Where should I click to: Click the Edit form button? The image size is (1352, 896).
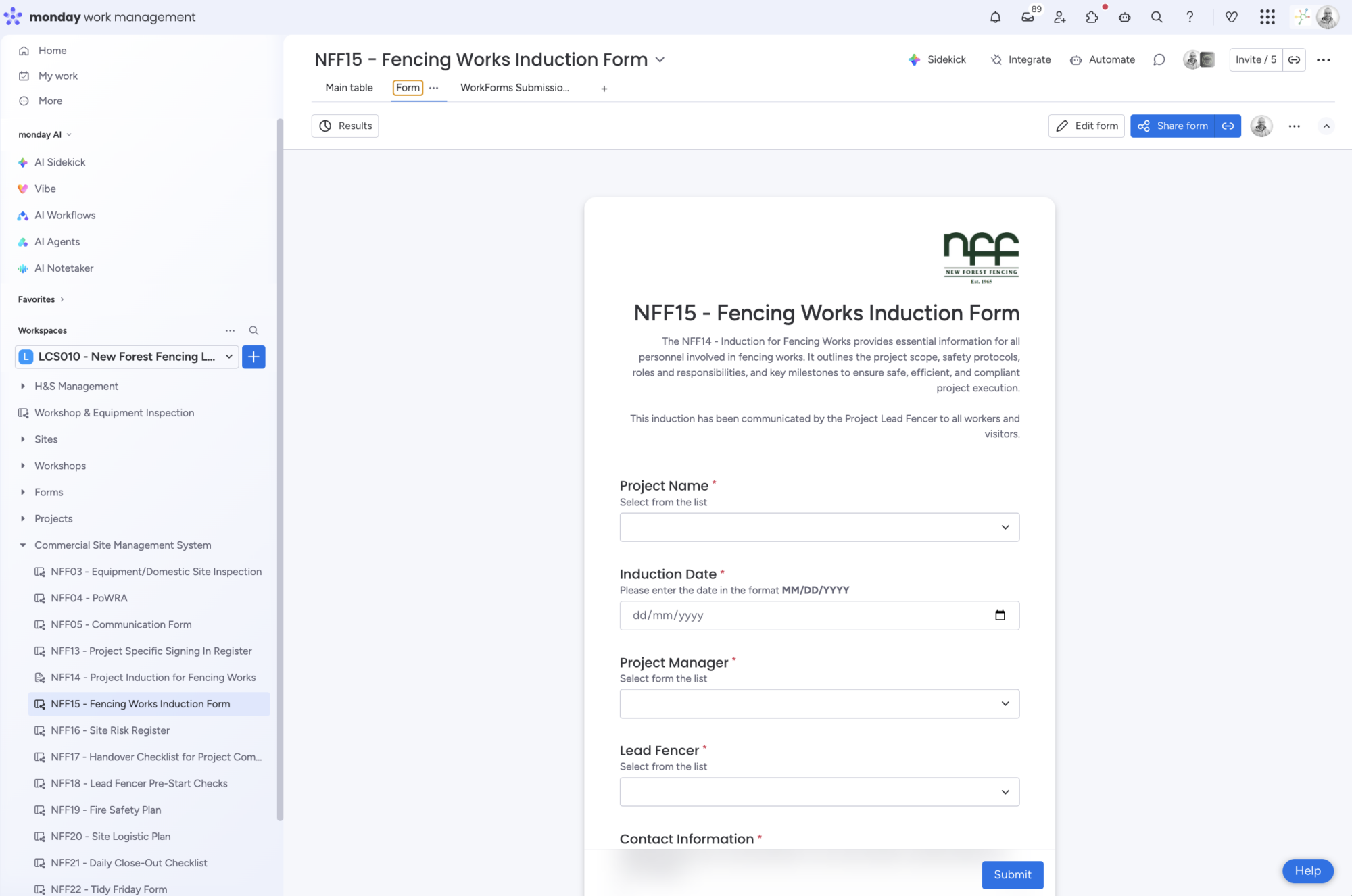1086,126
